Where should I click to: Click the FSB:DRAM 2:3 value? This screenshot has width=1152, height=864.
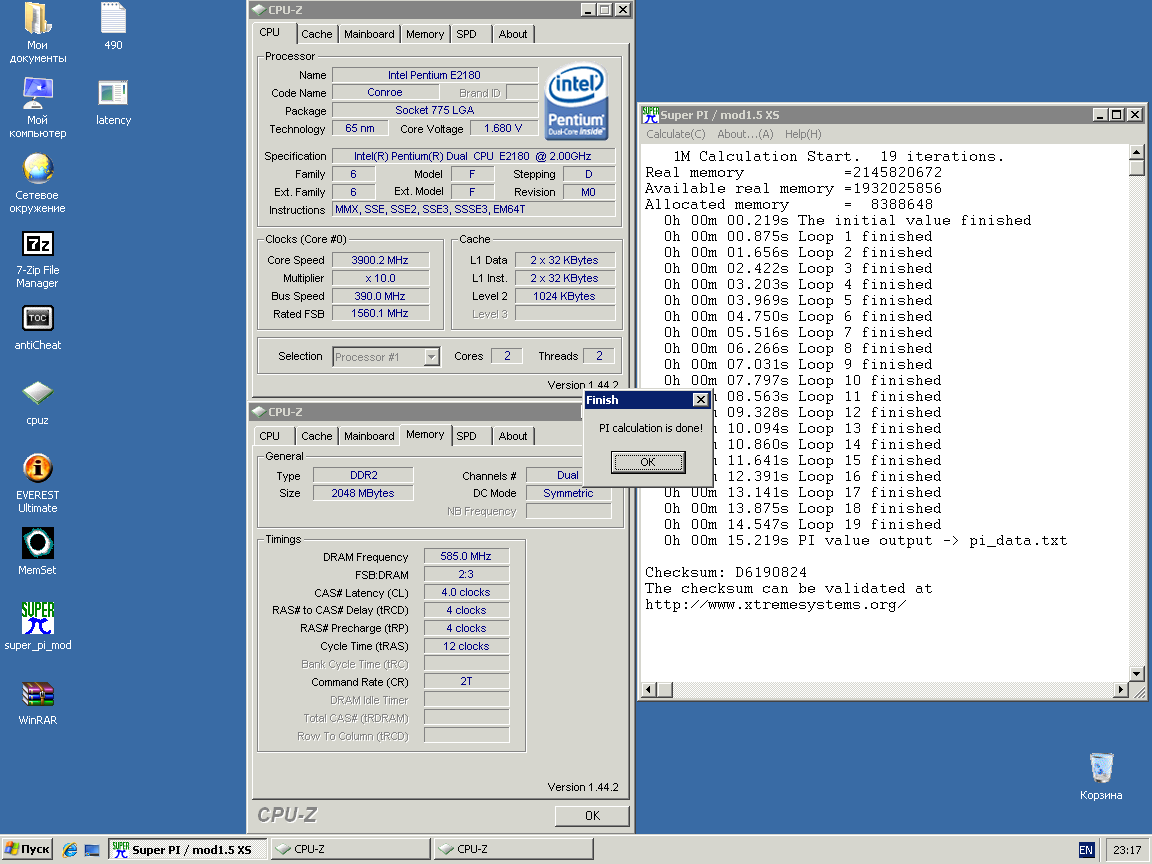coord(466,575)
